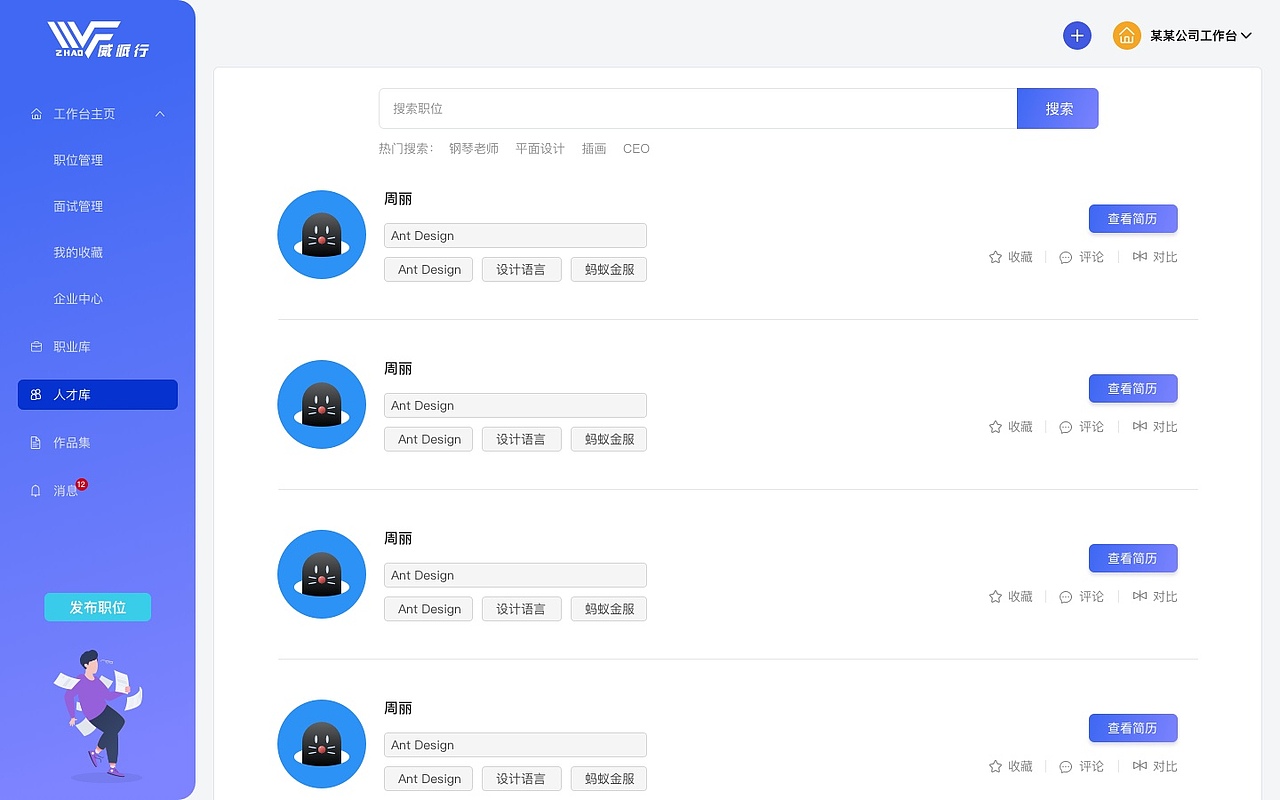The image size is (1280, 800).
Task: Open 面试管理 in the sidebar
Action: coord(78,206)
